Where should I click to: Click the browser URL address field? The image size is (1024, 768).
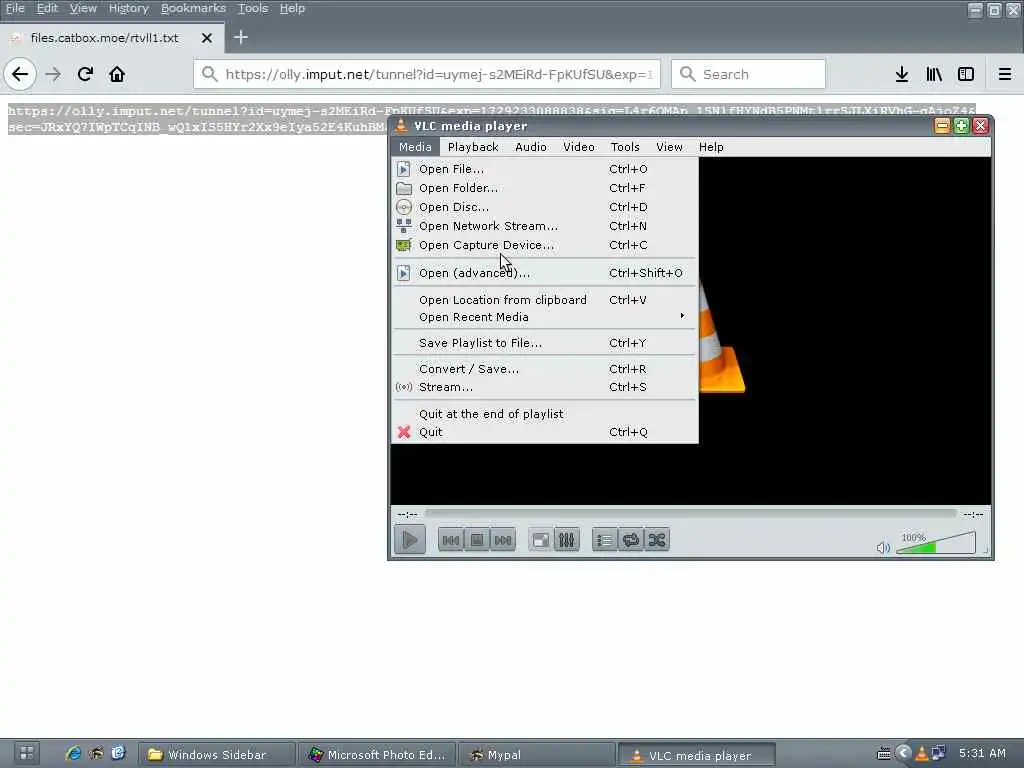(x=427, y=74)
